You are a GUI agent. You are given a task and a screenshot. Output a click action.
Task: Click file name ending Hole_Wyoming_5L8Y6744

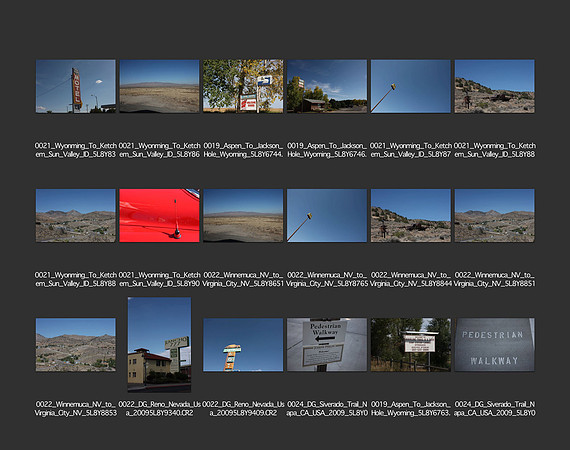point(243,150)
